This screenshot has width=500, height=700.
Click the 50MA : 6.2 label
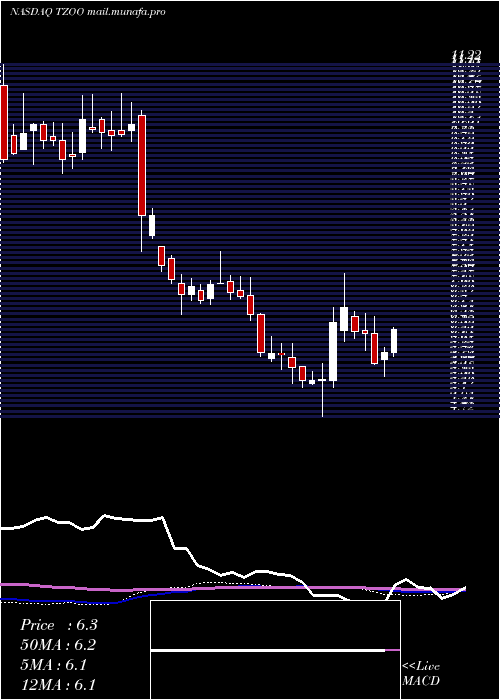click(58, 645)
